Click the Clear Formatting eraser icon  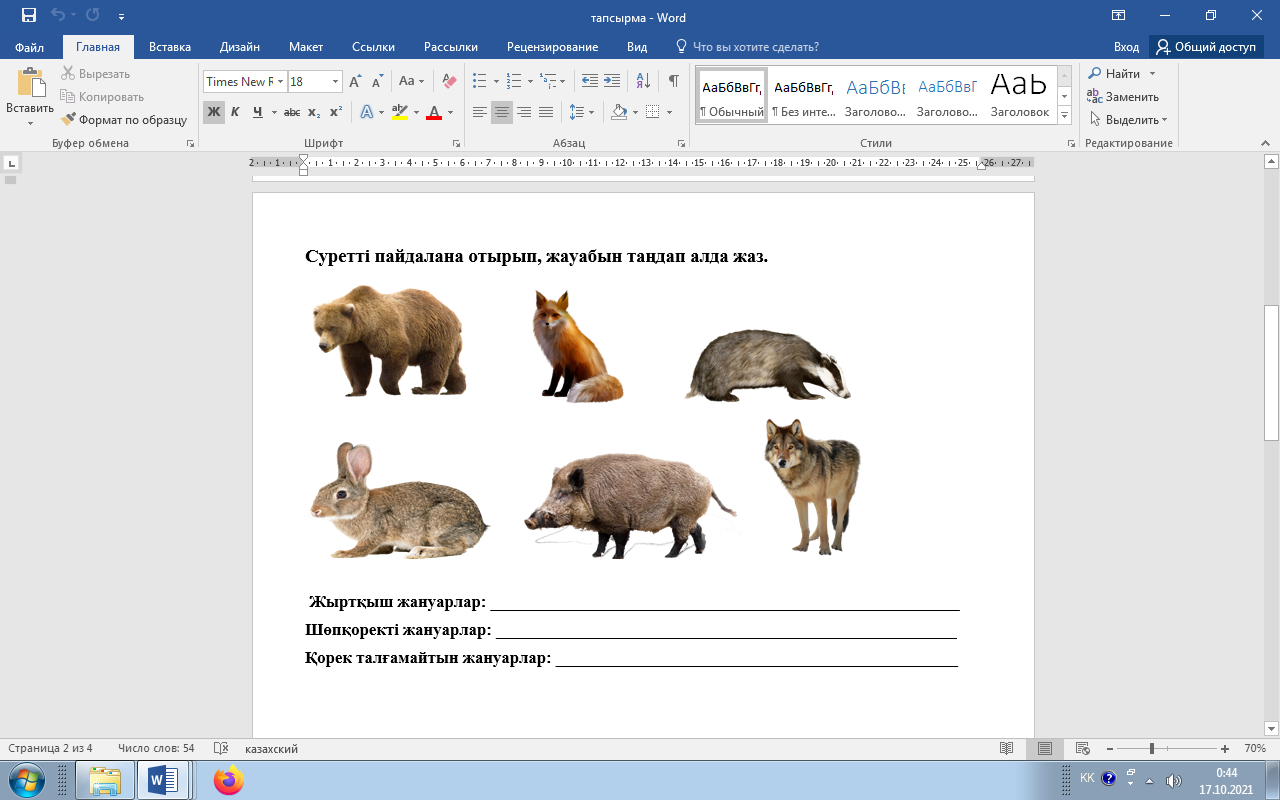pyautogui.click(x=449, y=81)
